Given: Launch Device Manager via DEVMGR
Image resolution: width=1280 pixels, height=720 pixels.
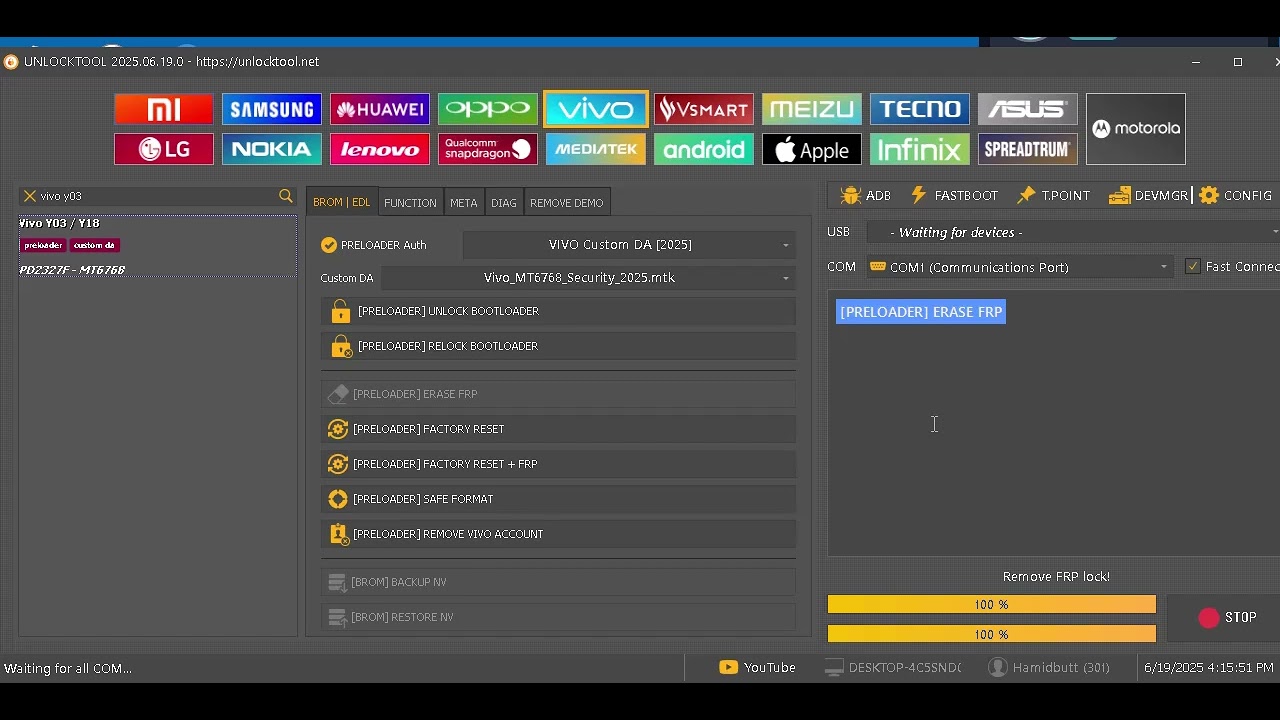Looking at the screenshot, I should click(x=1148, y=196).
